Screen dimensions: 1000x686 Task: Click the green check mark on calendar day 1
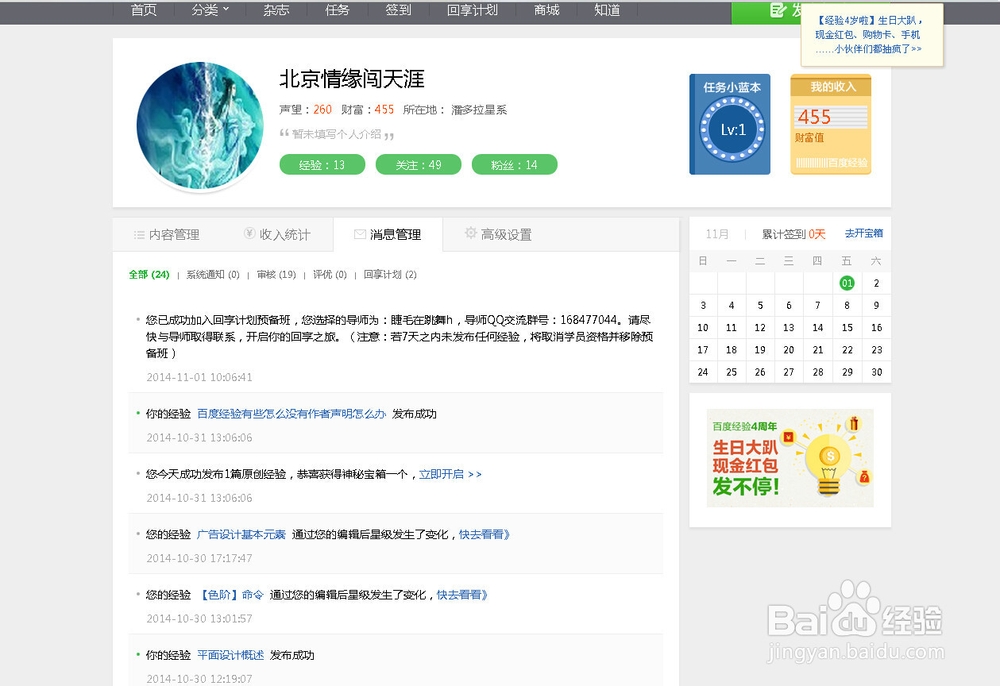849,283
